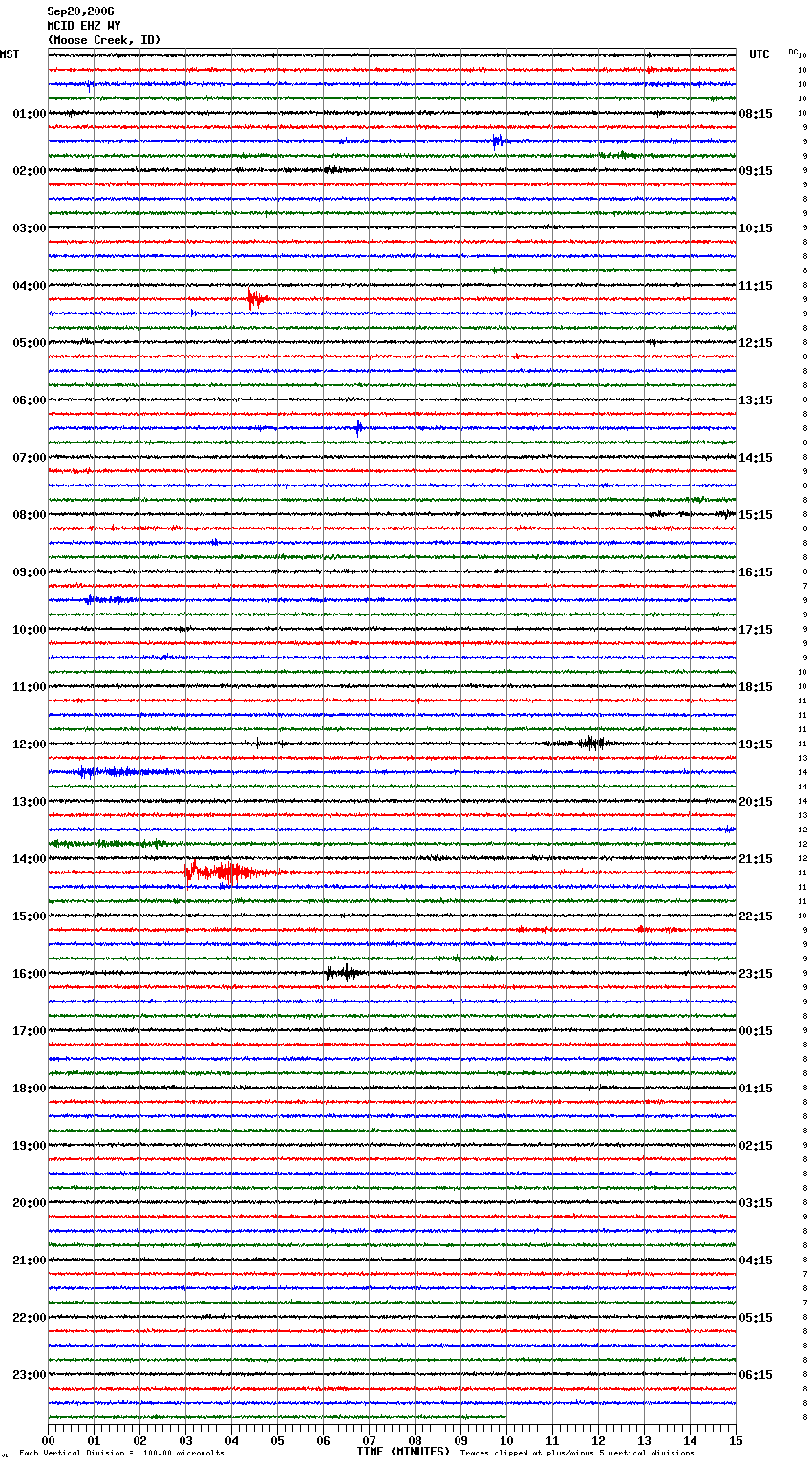Click the 23:00 MST time label
Image resolution: width=812 pixels, height=1466 pixels.
tap(29, 1375)
